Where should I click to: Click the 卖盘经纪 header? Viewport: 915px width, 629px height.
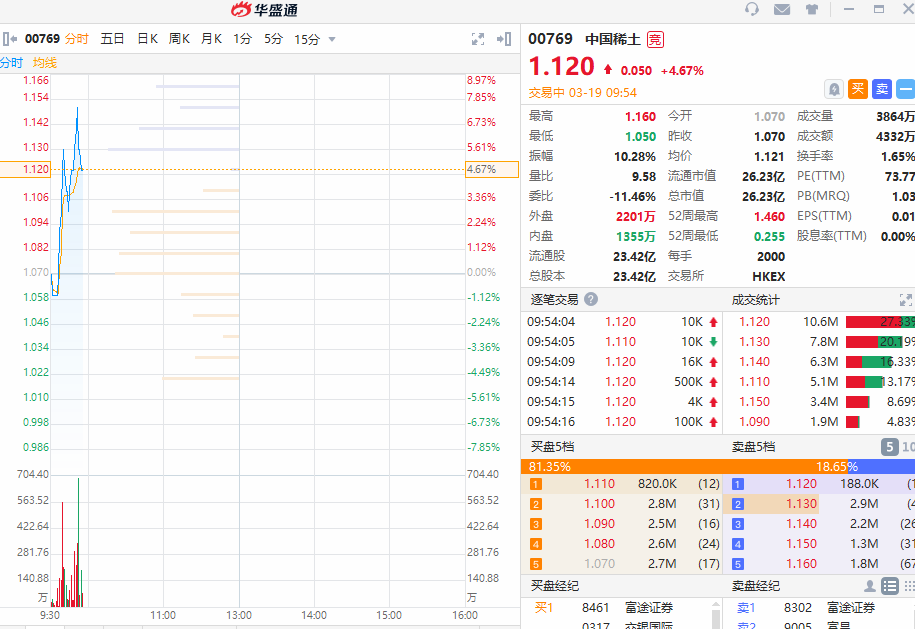(x=756, y=586)
